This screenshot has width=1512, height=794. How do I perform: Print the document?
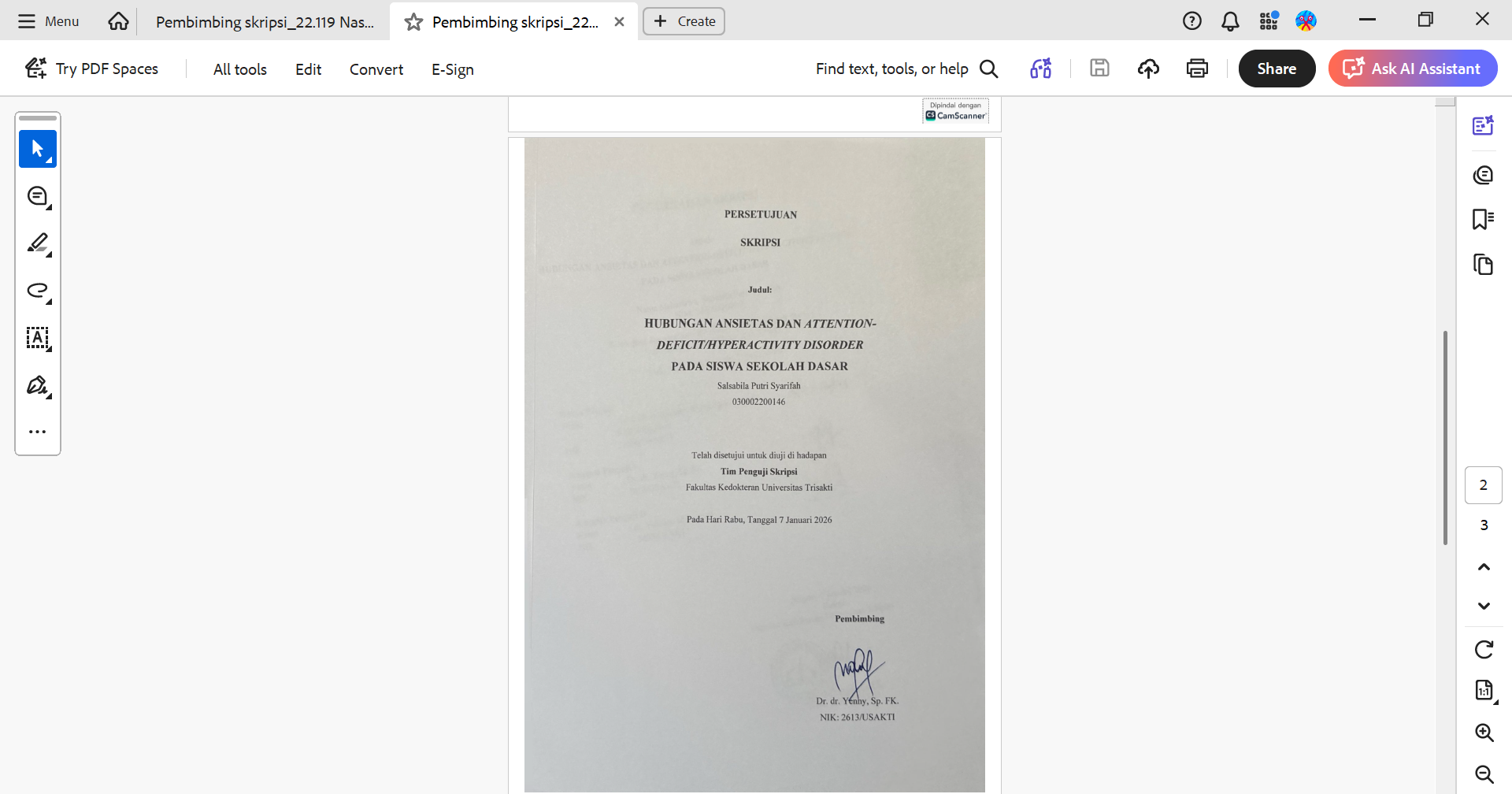click(1197, 69)
